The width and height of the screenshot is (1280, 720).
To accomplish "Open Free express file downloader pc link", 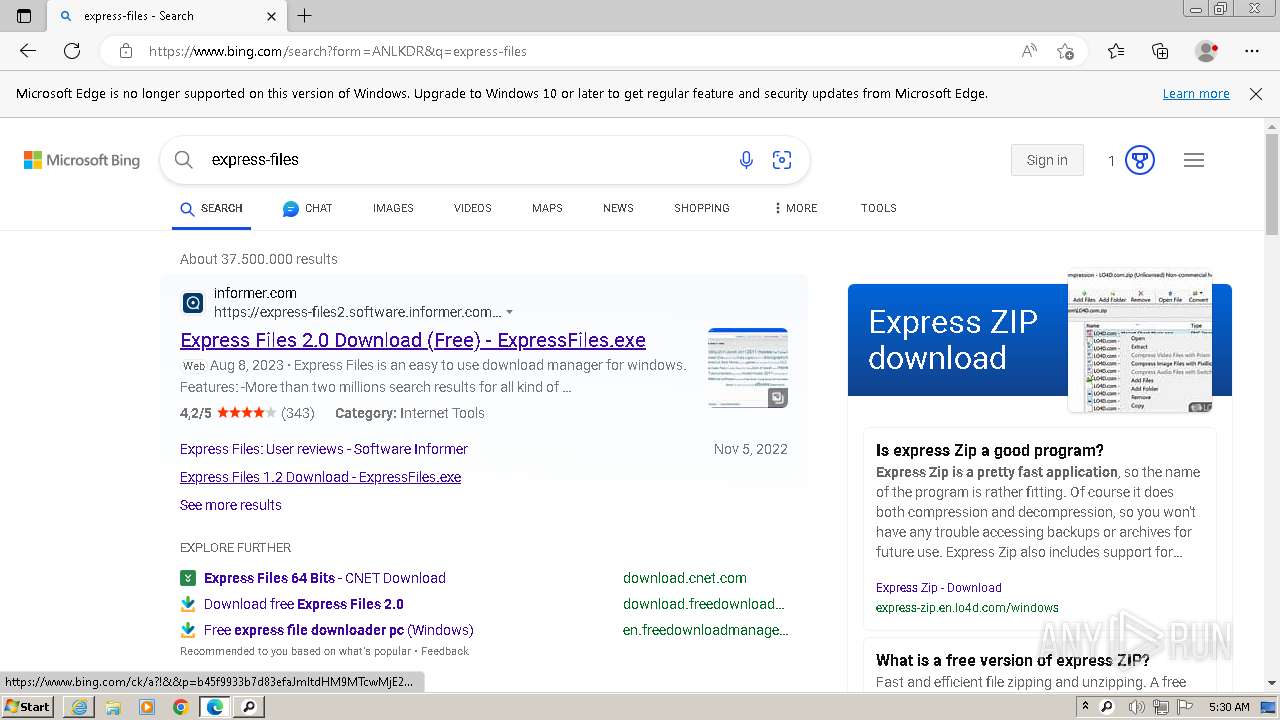I will click(x=339, y=630).
